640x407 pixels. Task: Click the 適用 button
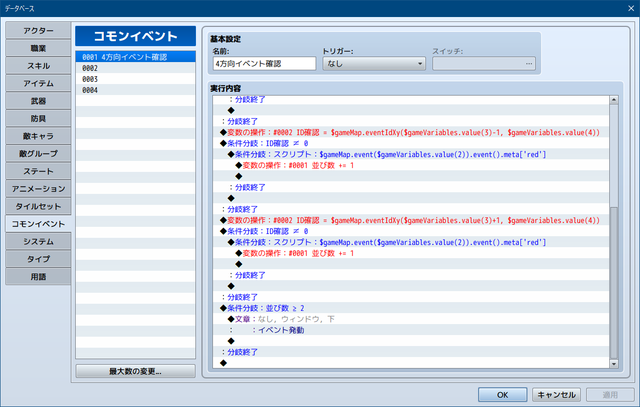click(610, 394)
